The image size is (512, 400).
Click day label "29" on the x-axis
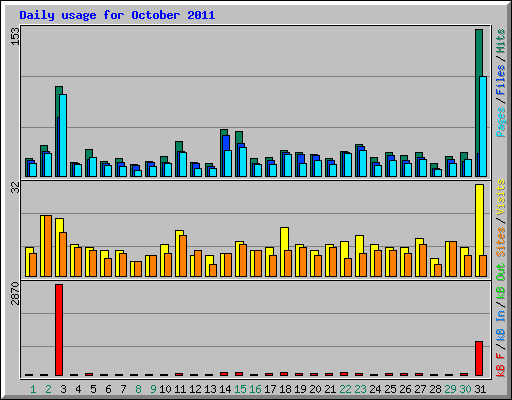450,389
